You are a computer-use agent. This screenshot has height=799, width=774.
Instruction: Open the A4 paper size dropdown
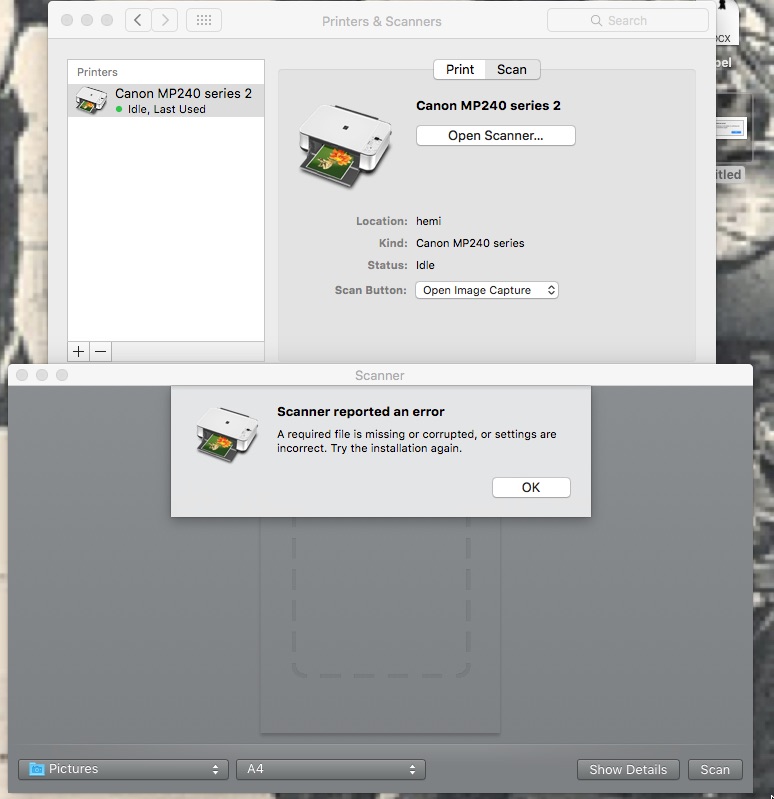tap(331, 769)
